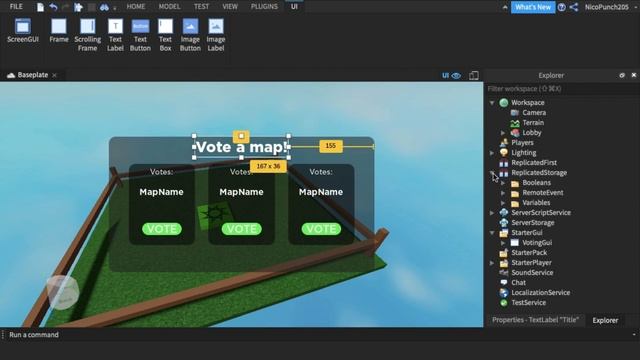
Task: Expand the Lobby model node
Action: click(x=503, y=133)
